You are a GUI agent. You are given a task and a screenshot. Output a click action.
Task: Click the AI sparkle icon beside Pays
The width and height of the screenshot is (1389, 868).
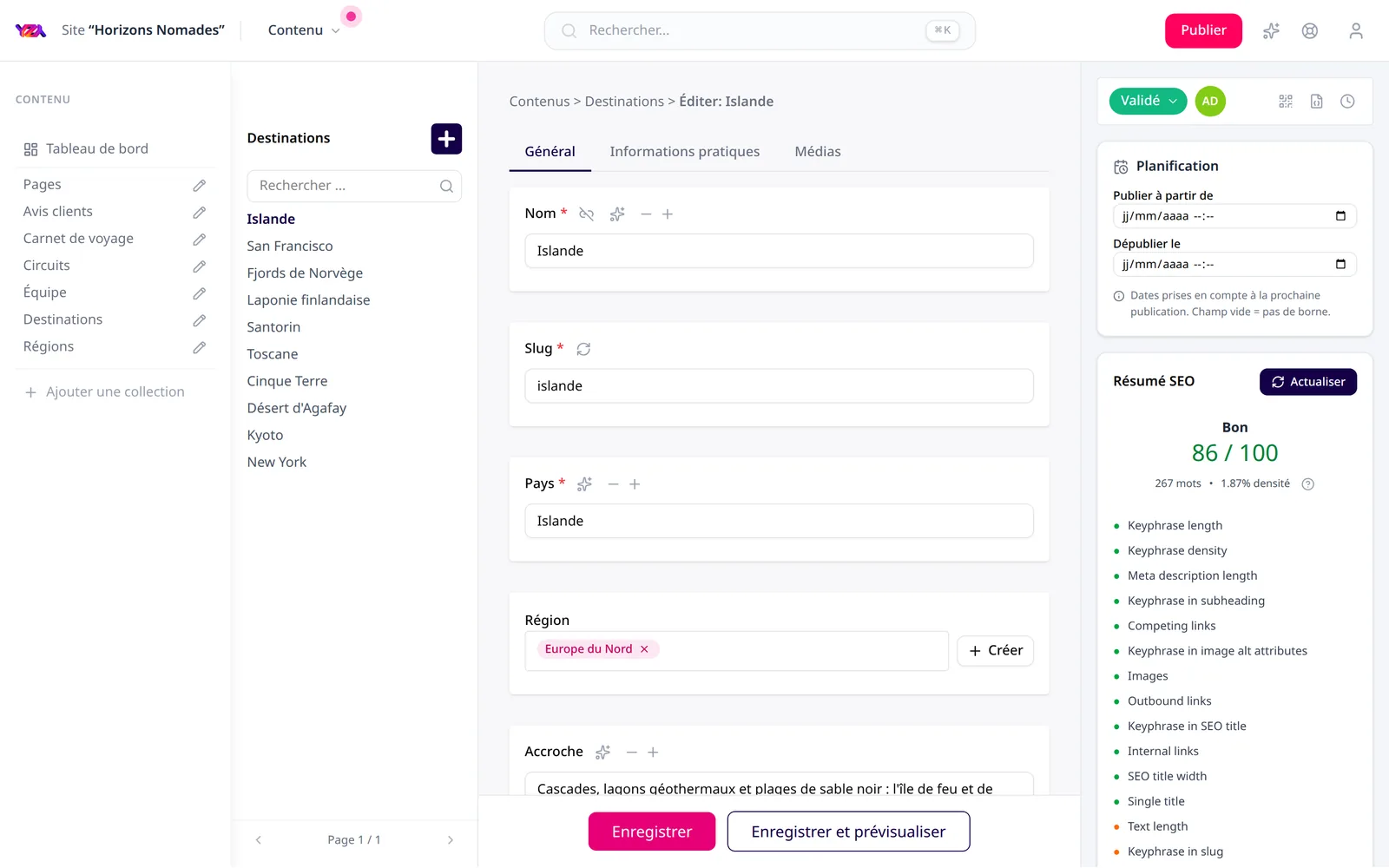(x=584, y=484)
